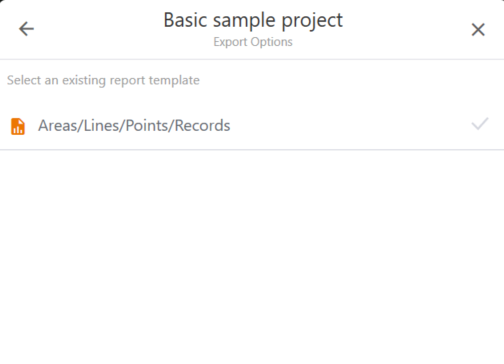This screenshot has height=364, width=504.
Task: Click the divider under the template row
Action: (x=252, y=150)
